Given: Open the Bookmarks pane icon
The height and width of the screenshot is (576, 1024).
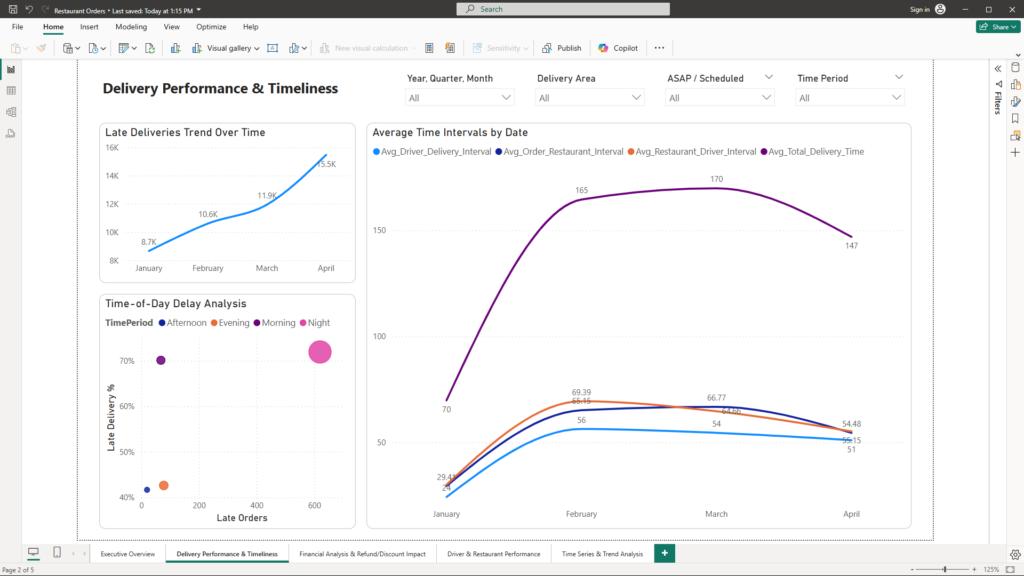Looking at the screenshot, I should [x=1015, y=118].
